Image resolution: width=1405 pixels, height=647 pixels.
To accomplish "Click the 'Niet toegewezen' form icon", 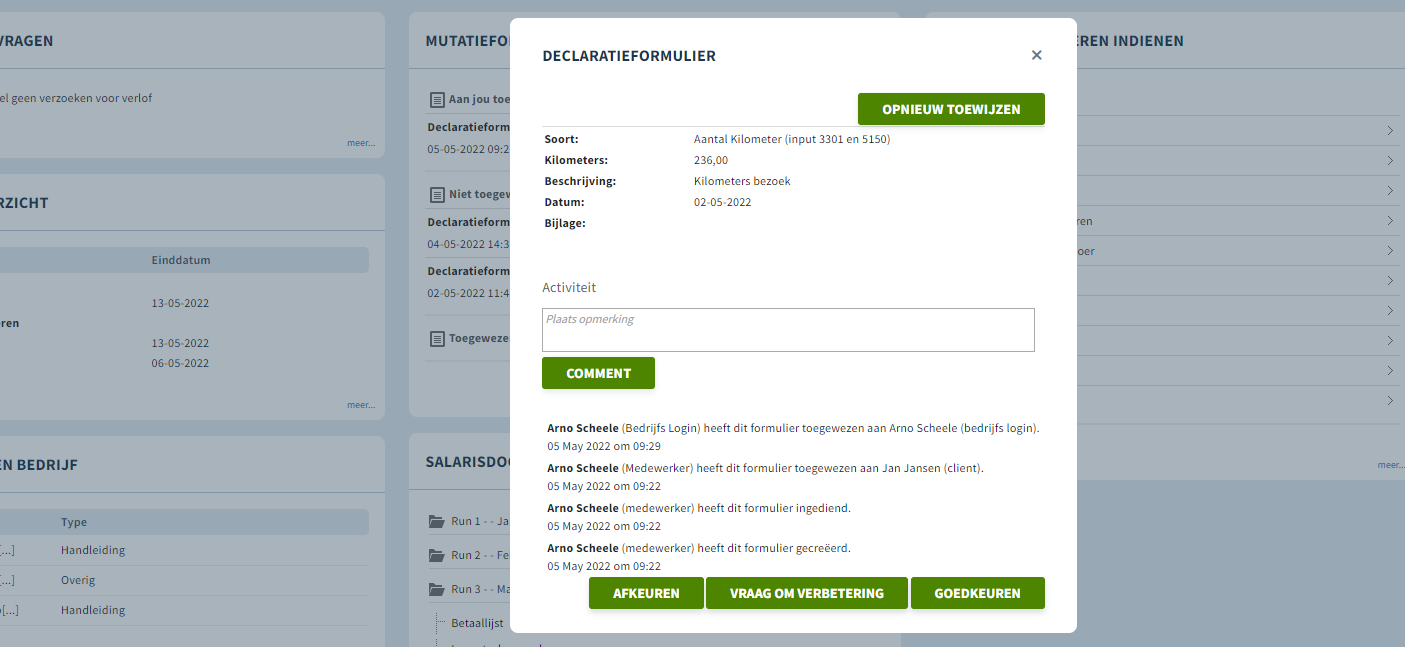I will click(x=436, y=195).
